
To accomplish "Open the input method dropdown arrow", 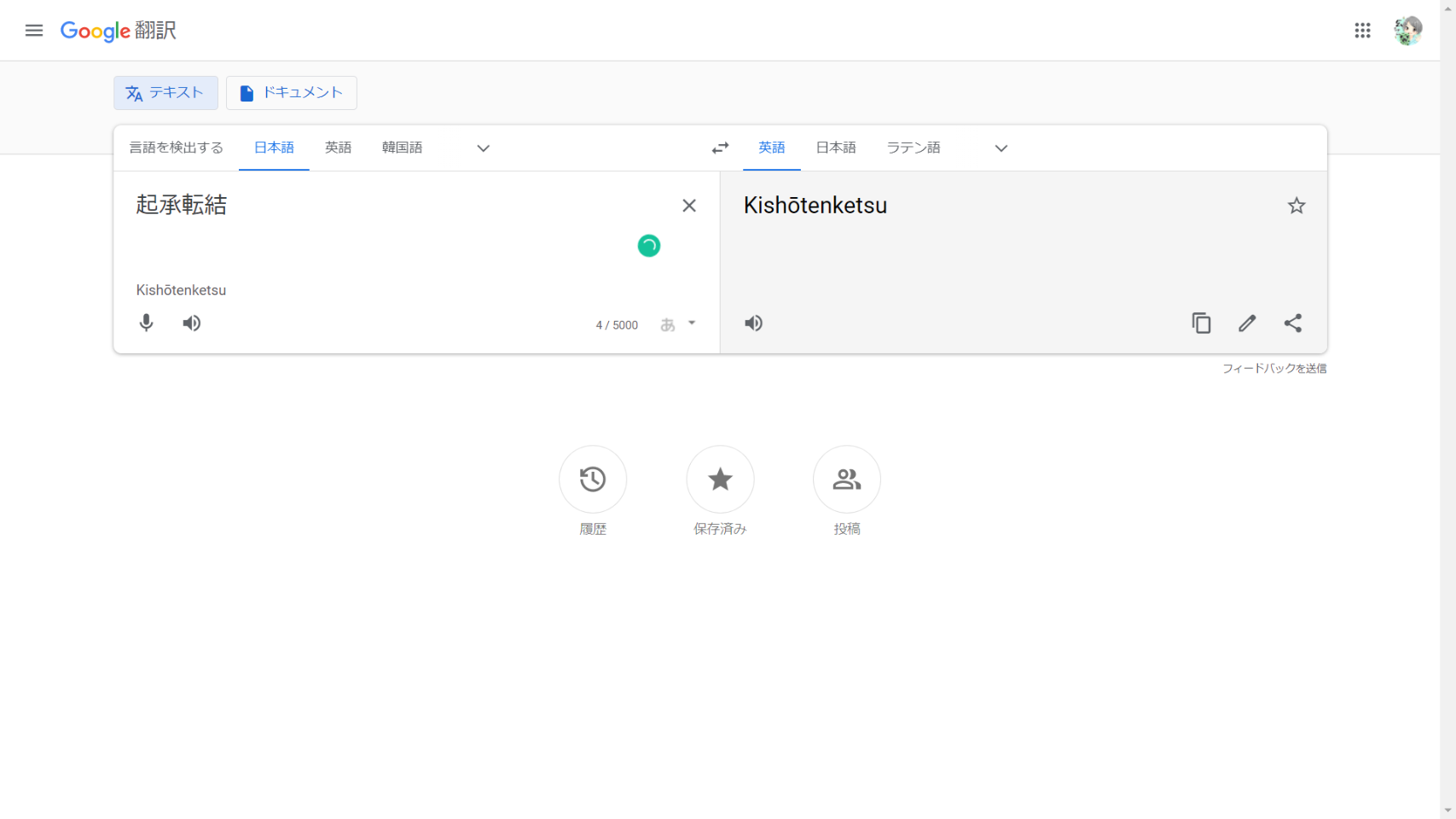I will click(x=692, y=323).
